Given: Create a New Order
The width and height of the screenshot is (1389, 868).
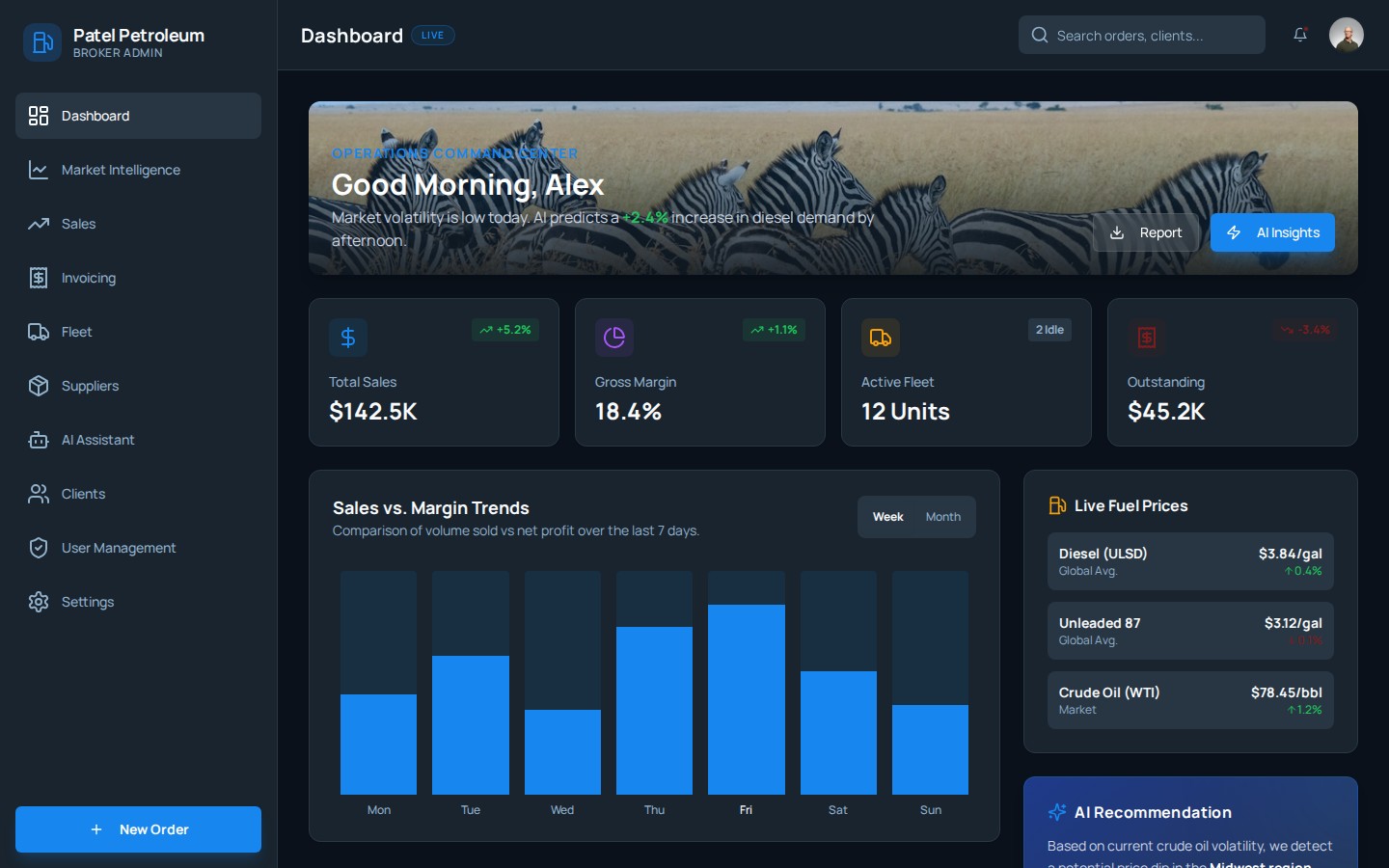Looking at the screenshot, I should pyautogui.click(x=138, y=829).
